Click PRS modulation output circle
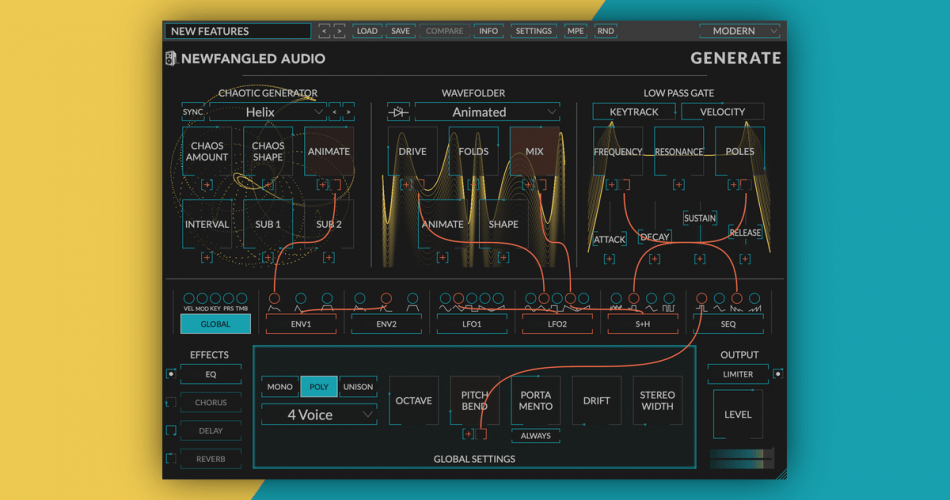 [x=228, y=298]
